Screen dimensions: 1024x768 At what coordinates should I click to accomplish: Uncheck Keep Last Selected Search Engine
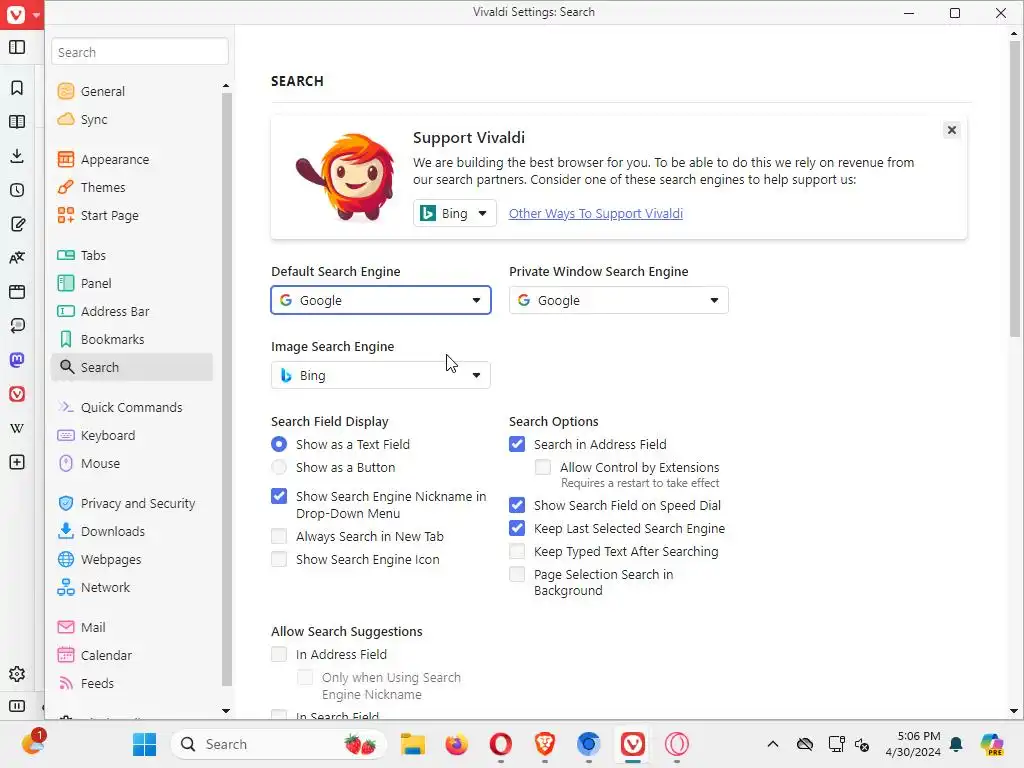pos(517,528)
